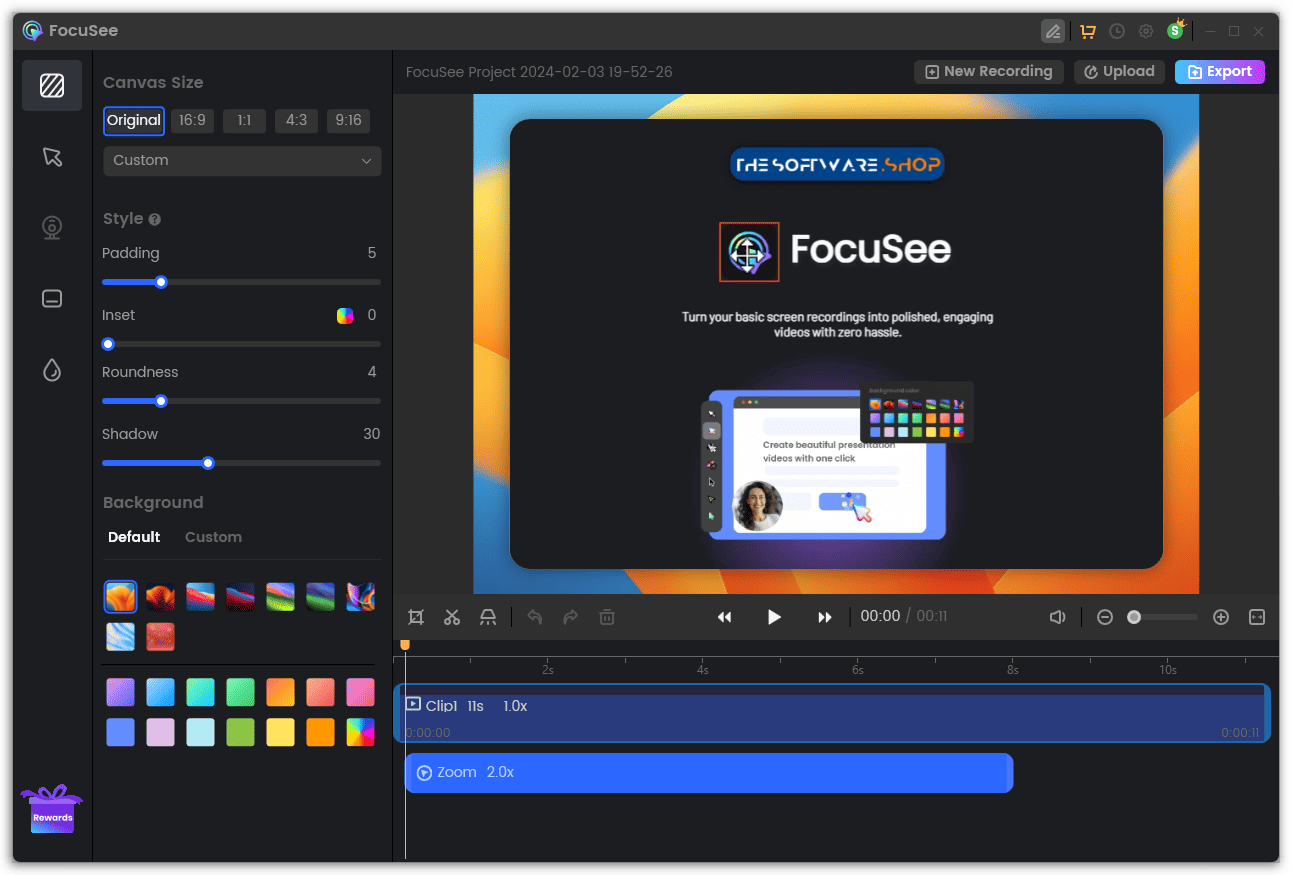
Task: Click the green account avatar icon
Action: 1176,30
